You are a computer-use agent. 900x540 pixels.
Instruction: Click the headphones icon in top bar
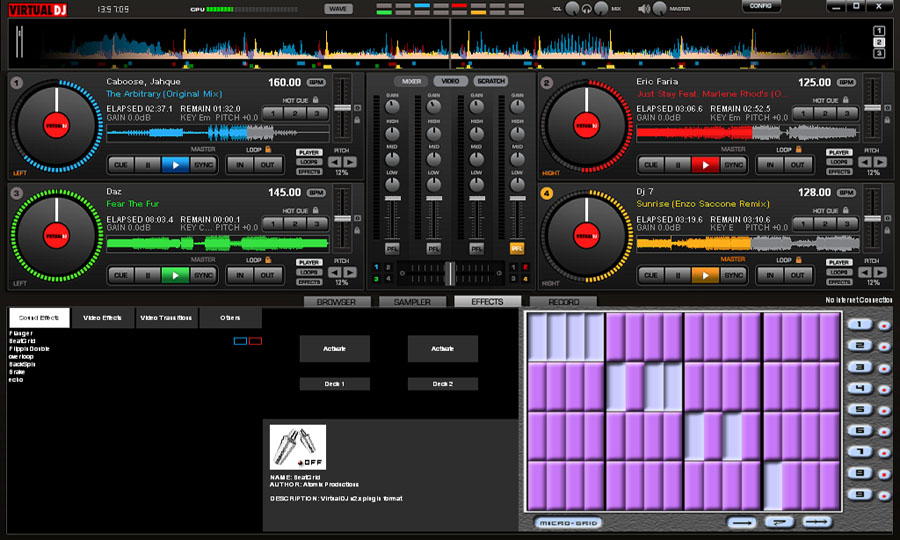point(585,9)
